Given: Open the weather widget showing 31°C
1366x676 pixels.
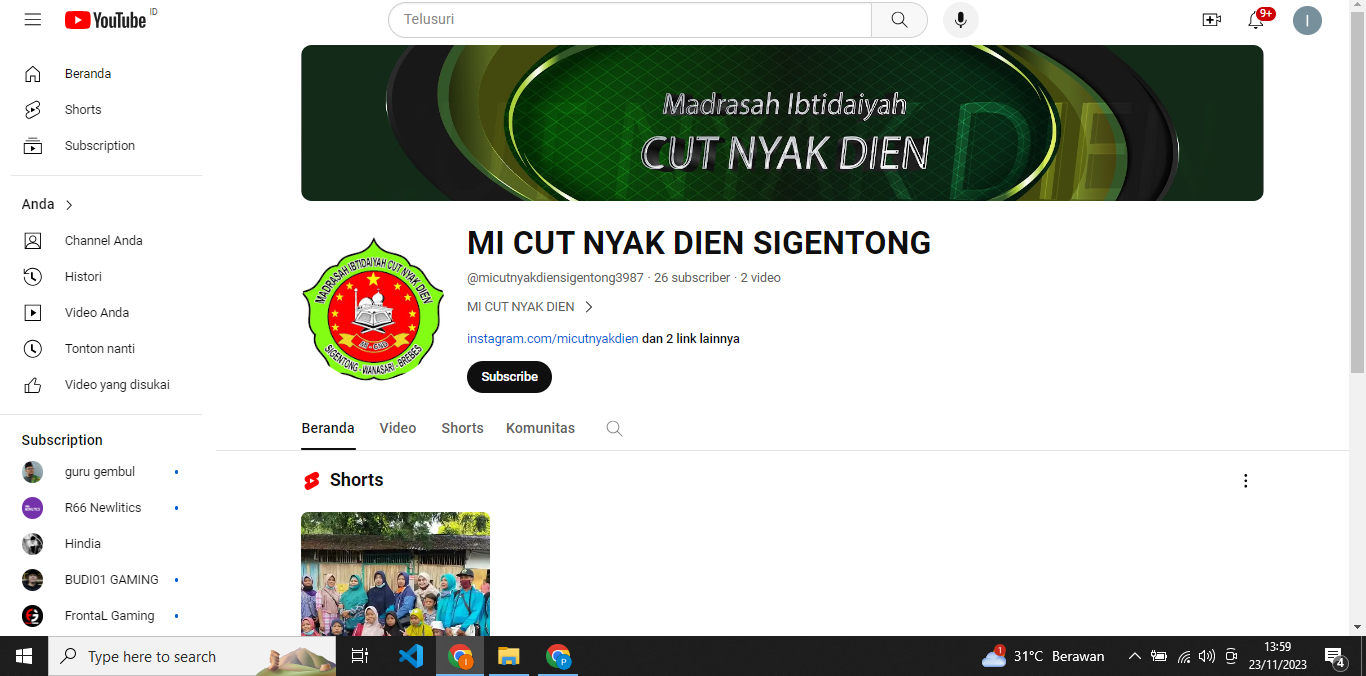Looking at the screenshot, I should (x=1043, y=656).
